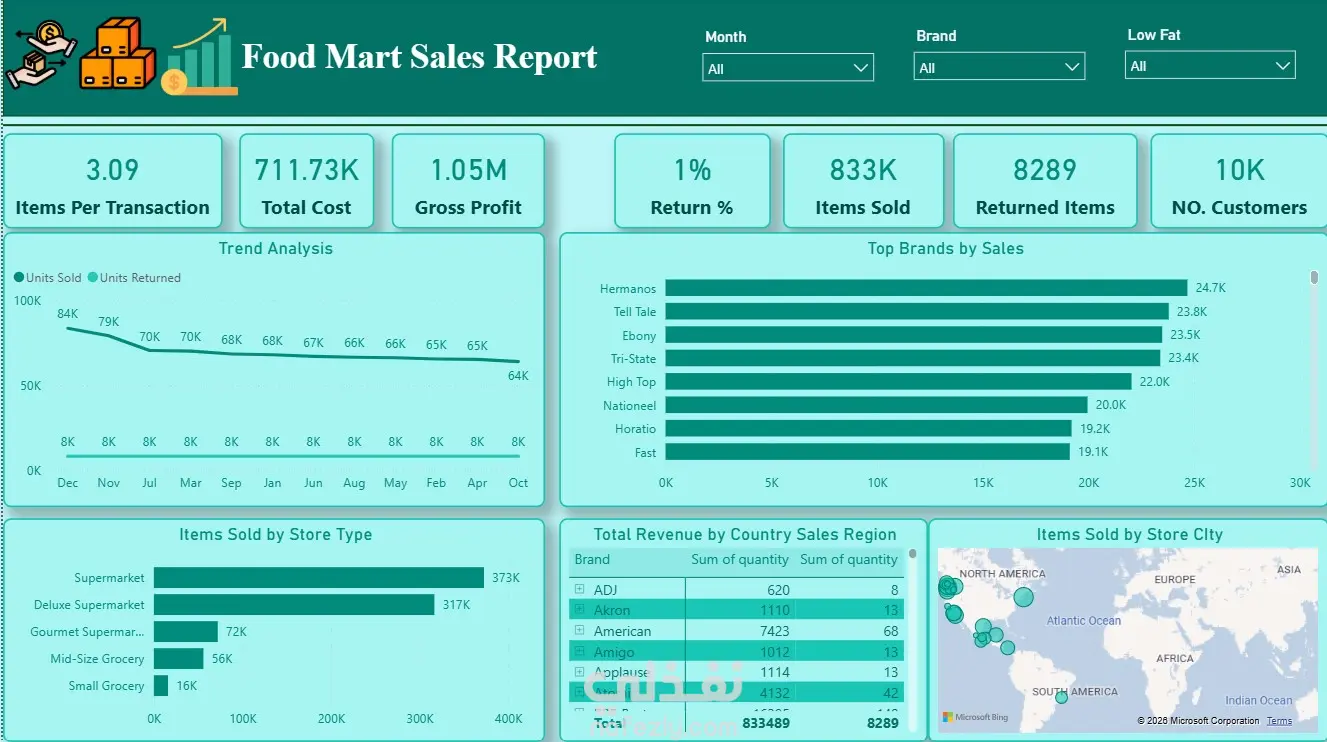Click the growth bar chart with dollar icon
The width and height of the screenshot is (1327, 742).
tap(200, 58)
